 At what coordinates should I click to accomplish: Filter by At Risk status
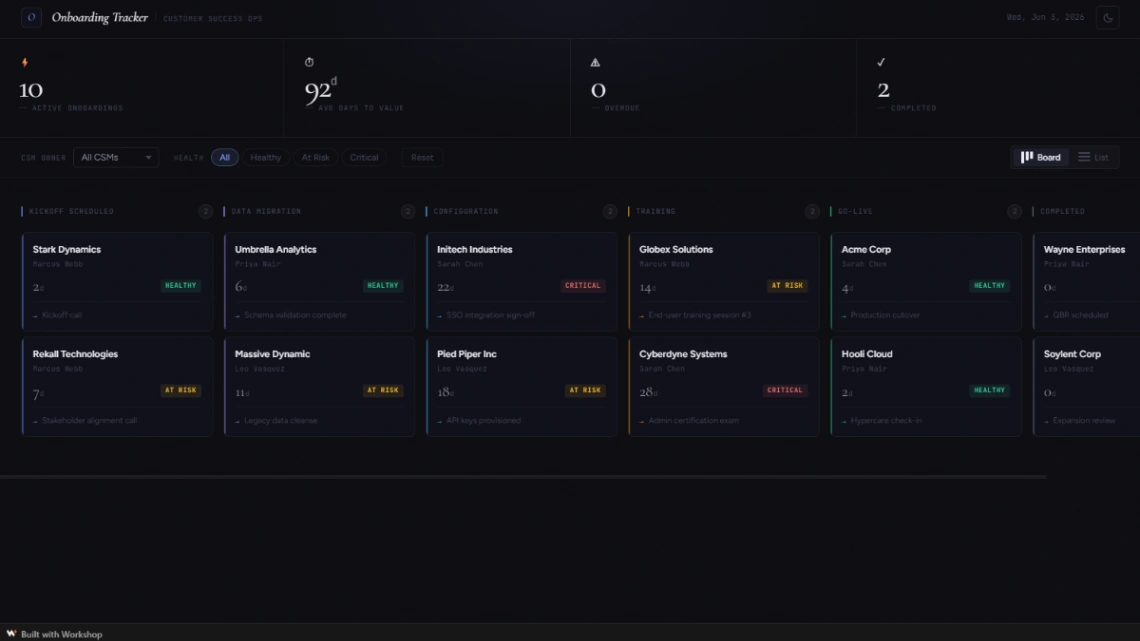tap(316, 157)
